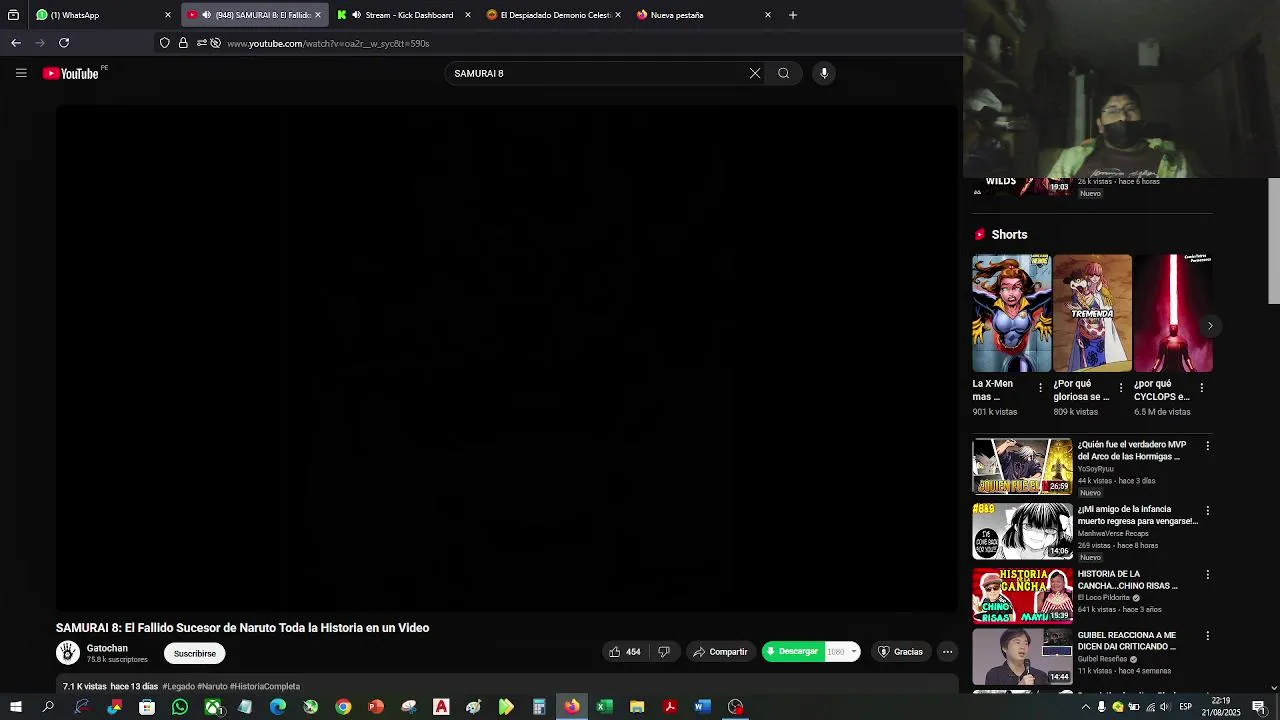Open the Gatochan channel name link
1280x720 pixels.
click(107, 648)
